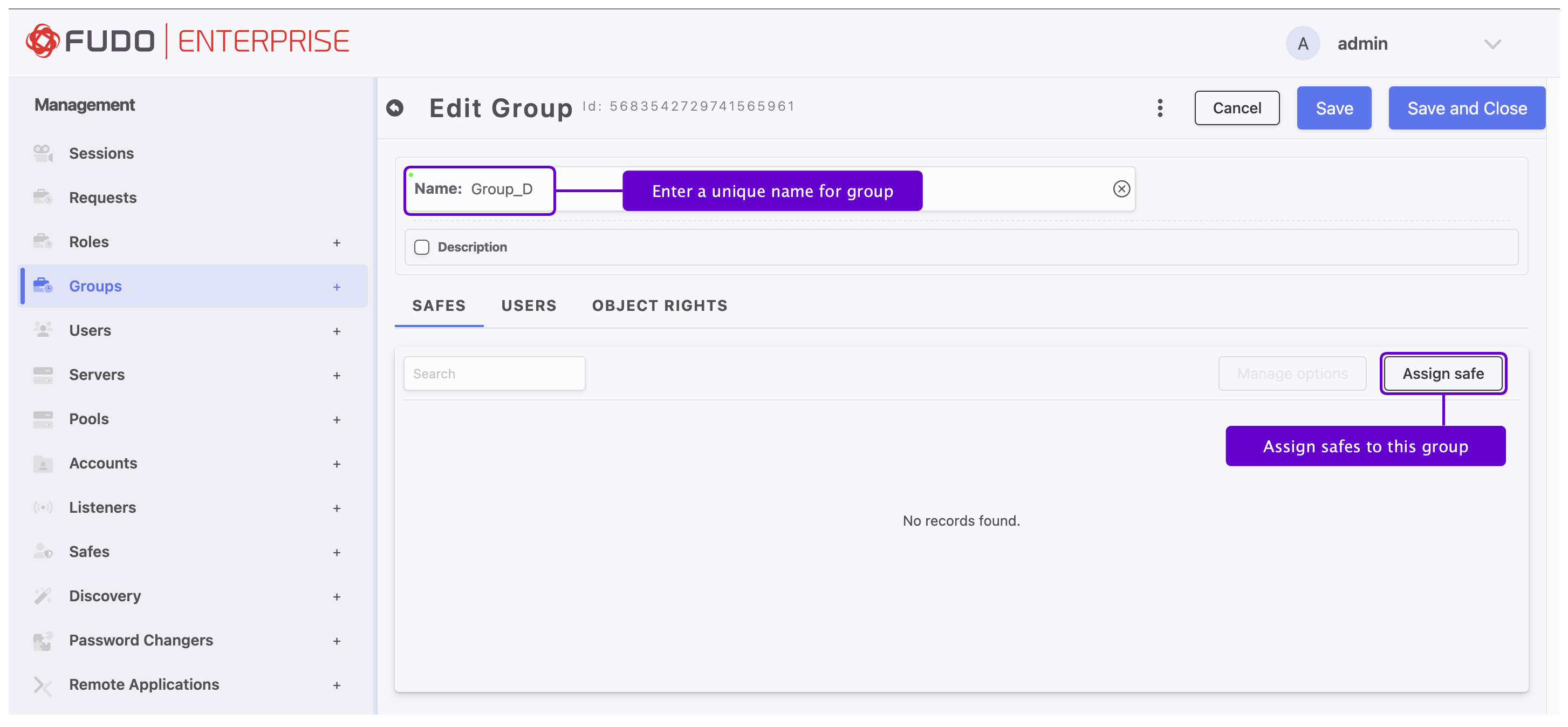Click the Cancel button
Image resolution: width=1568 pixels, height=727 pixels.
pyautogui.click(x=1236, y=108)
